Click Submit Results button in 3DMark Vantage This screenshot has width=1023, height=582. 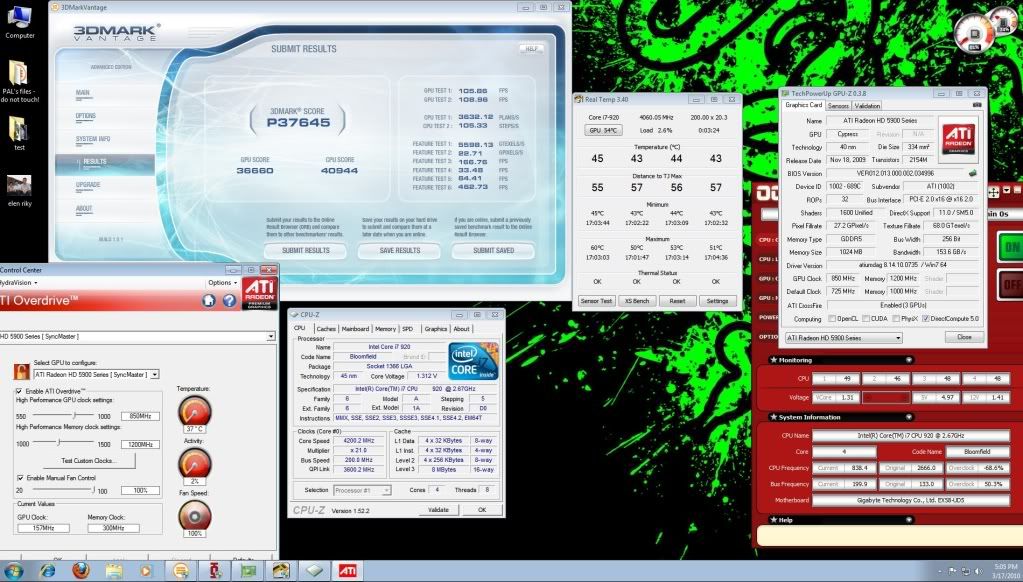click(305, 251)
